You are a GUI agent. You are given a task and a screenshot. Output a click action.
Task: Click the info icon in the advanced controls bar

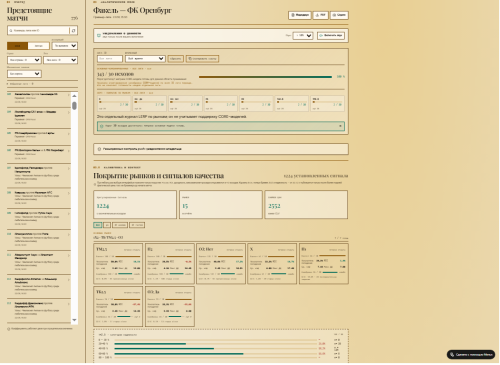[99, 149]
